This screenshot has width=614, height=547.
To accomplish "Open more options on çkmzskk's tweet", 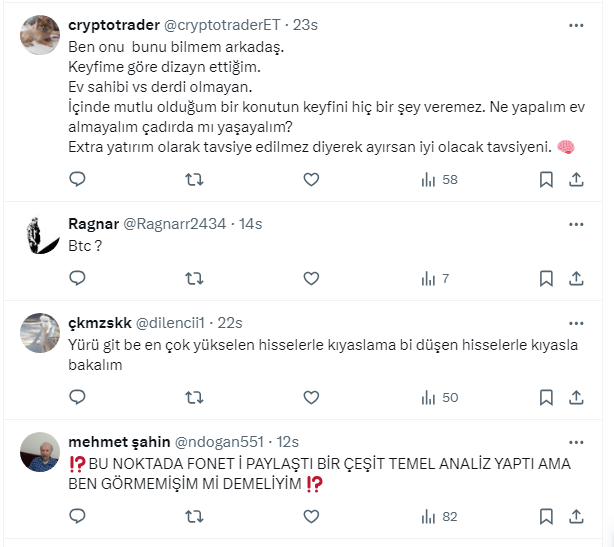I will tap(577, 322).
